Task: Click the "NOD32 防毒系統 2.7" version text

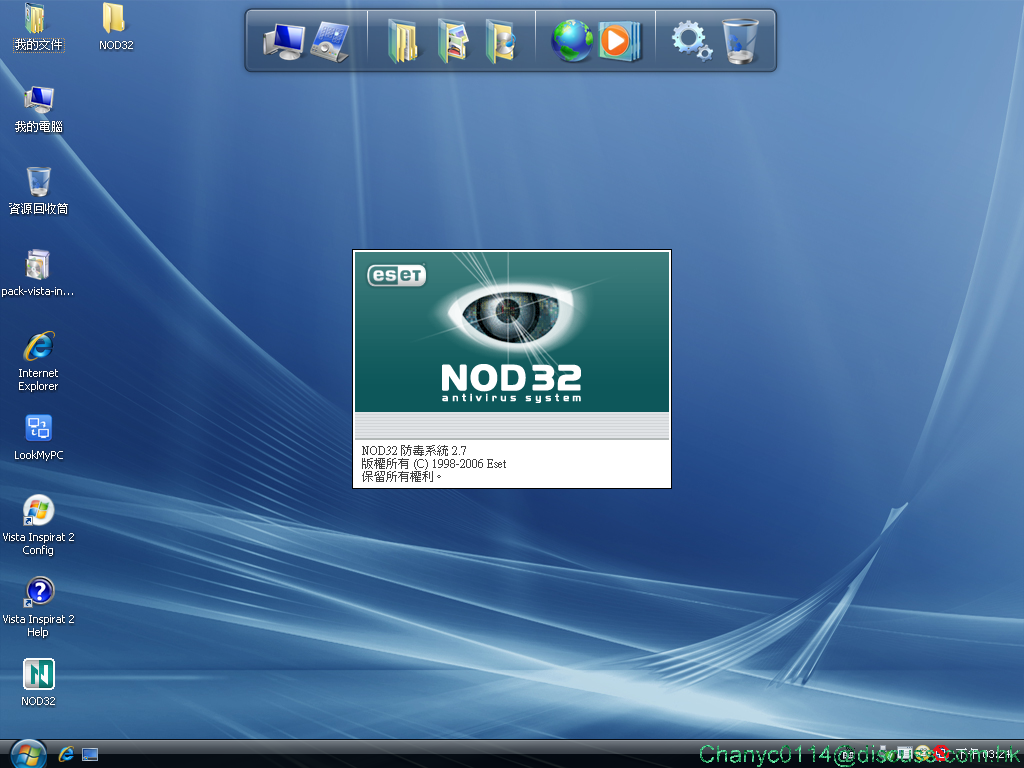Action: point(414,451)
